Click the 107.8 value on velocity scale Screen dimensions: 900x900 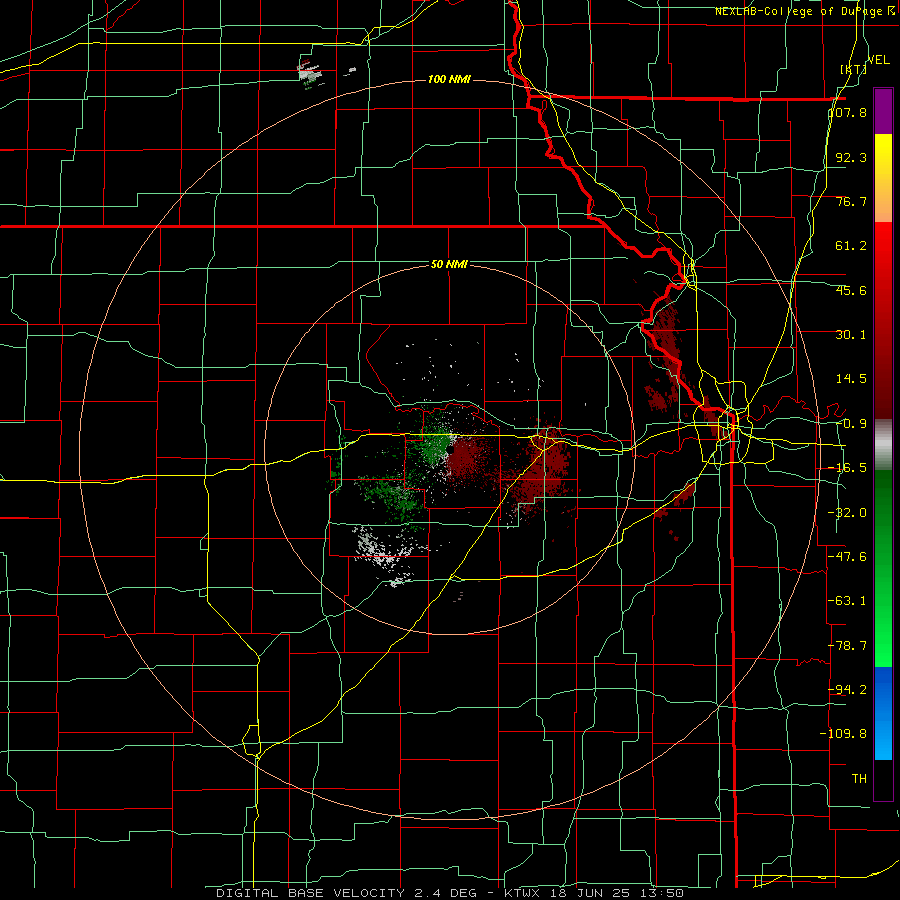(x=848, y=112)
